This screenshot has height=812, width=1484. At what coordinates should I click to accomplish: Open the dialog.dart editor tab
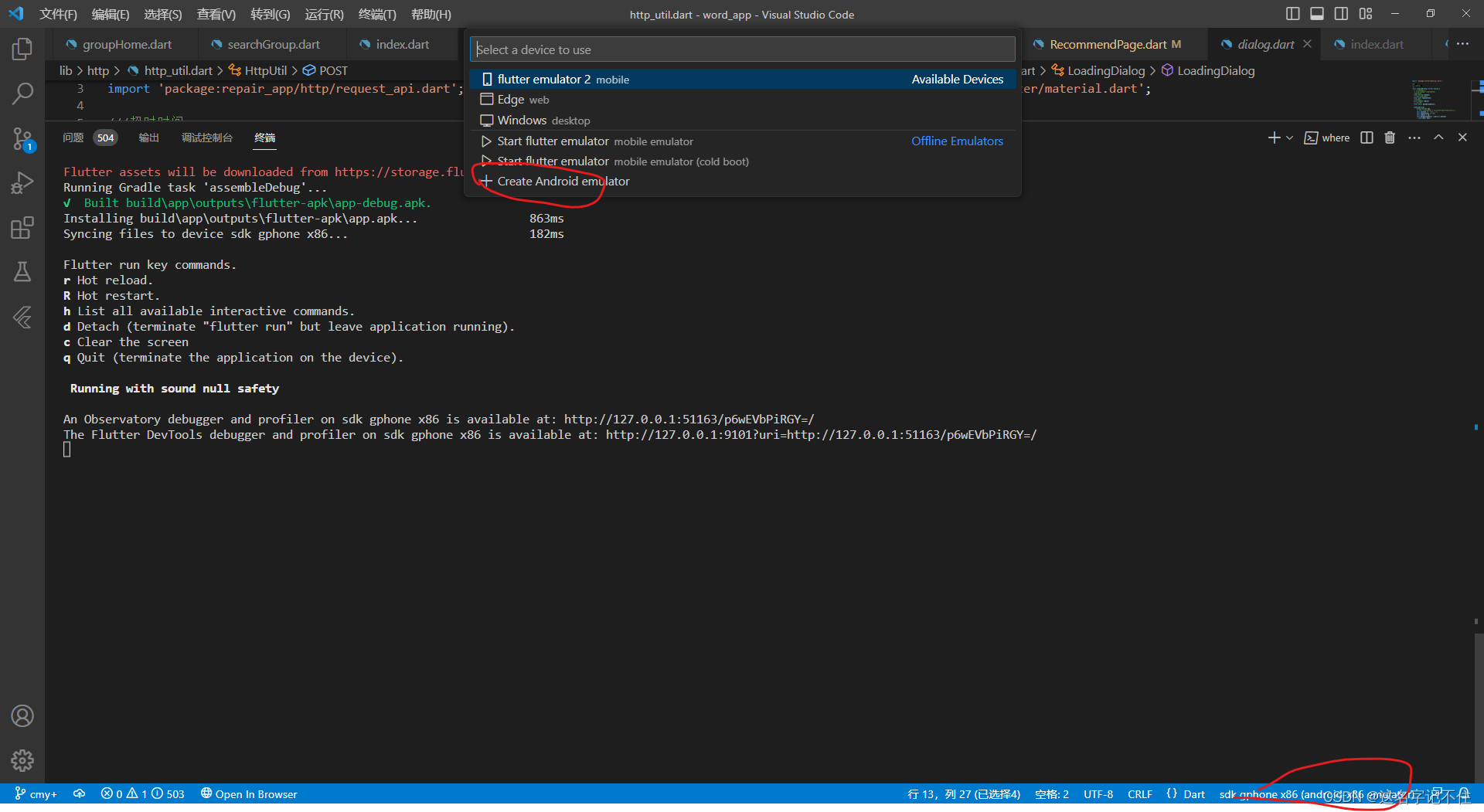point(1265,45)
